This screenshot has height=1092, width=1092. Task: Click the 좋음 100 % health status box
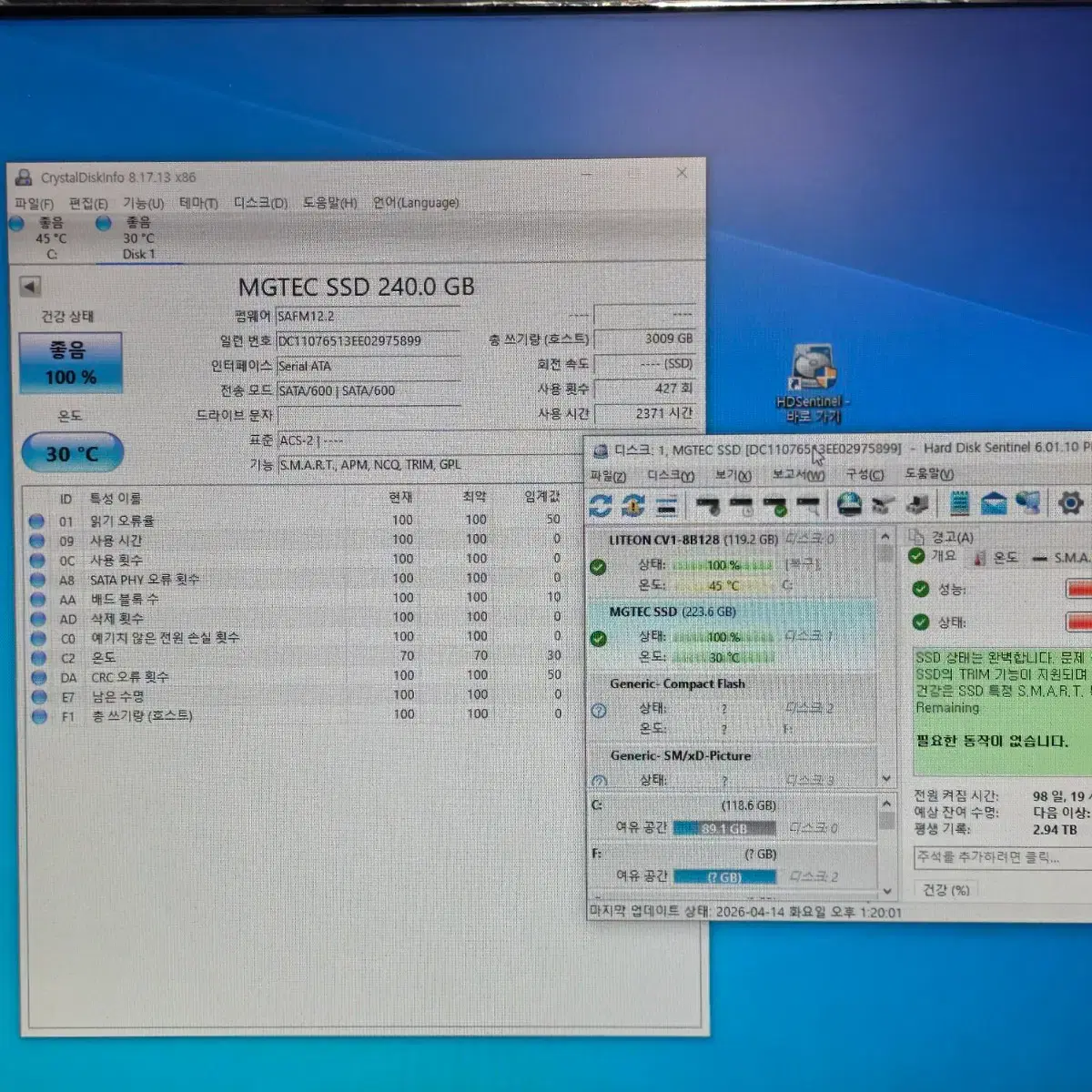pyautogui.click(x=71, y=363)
